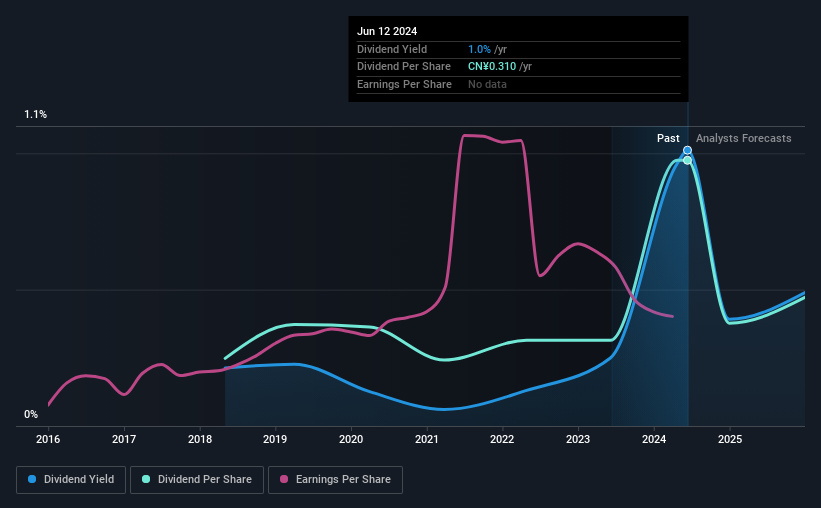Image resolution: width=821 pixels, height=508 pixels.
Task: Click the 2019 x-axis label
Action: tap(275, 439)
